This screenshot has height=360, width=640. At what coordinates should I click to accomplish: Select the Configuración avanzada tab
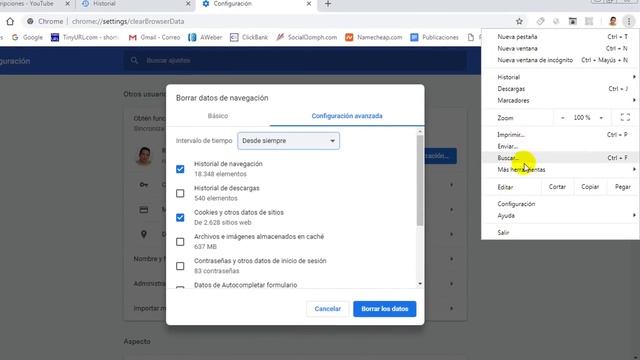point(347,116)
